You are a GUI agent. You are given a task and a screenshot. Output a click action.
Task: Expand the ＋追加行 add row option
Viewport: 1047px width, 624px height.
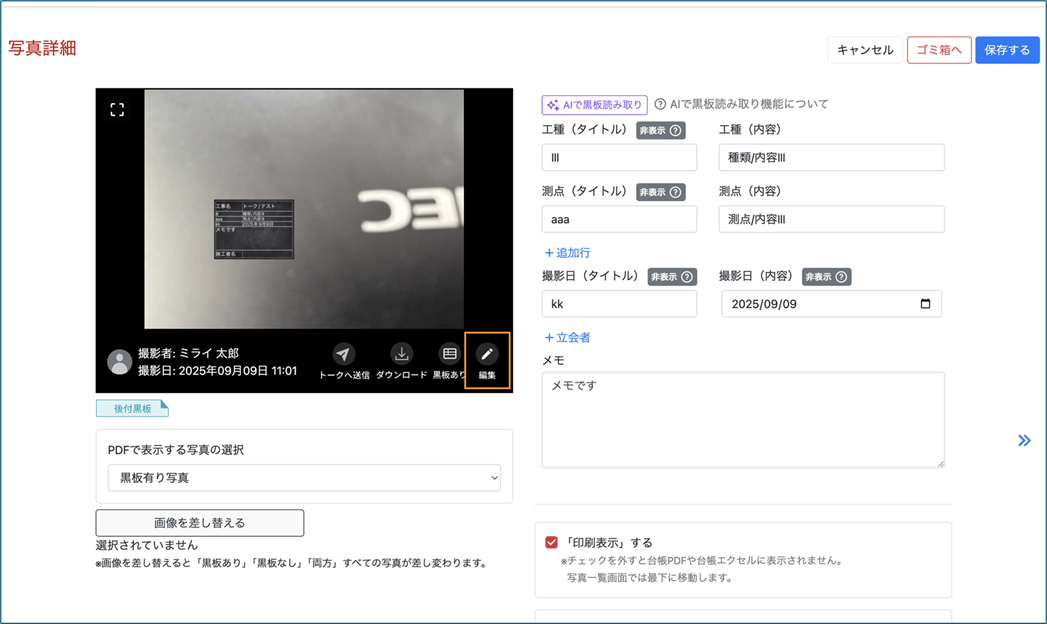pyautogui.click(x=567, y=253)
